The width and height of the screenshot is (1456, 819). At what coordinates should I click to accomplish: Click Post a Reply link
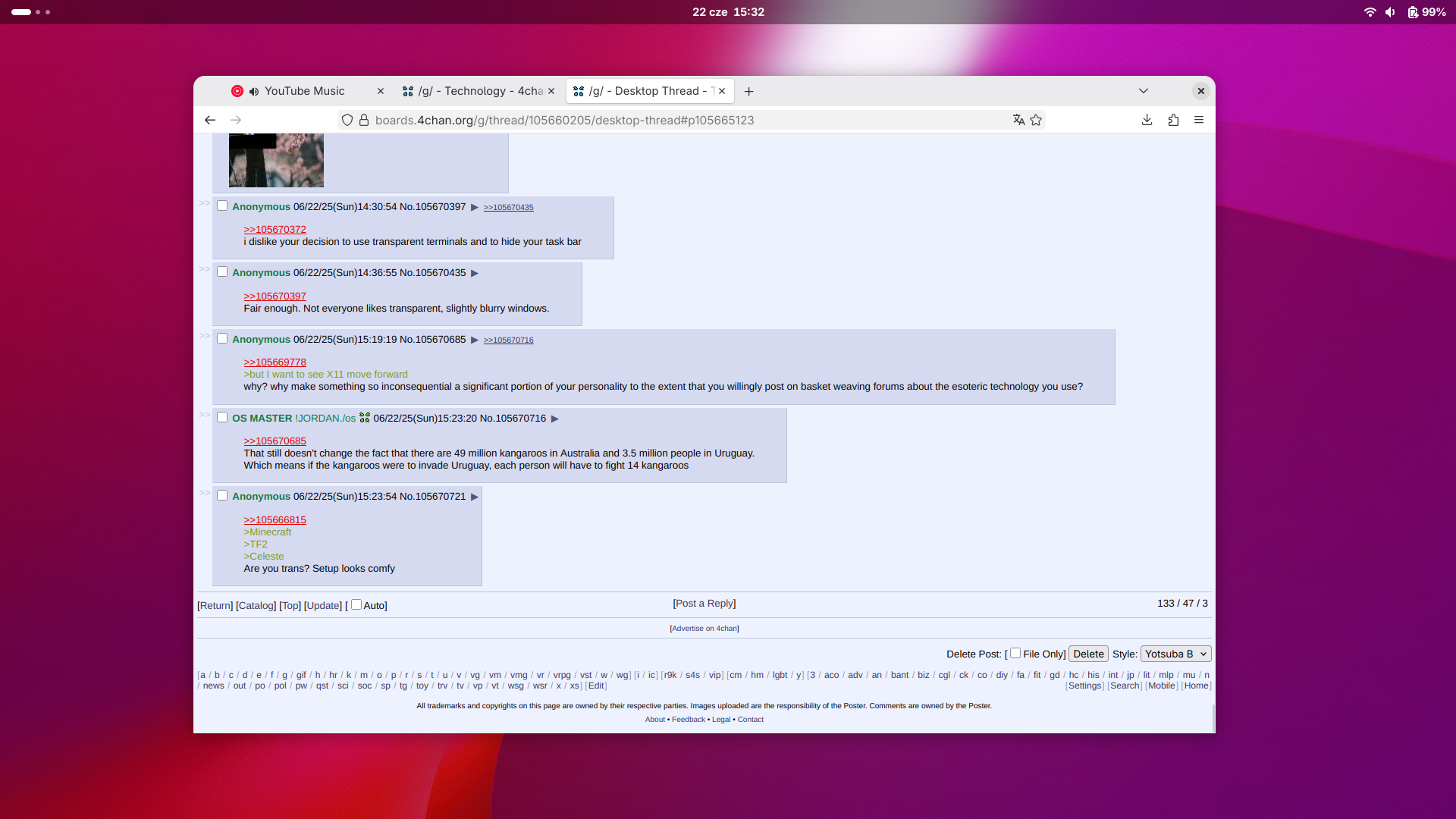tap(704, 603)
